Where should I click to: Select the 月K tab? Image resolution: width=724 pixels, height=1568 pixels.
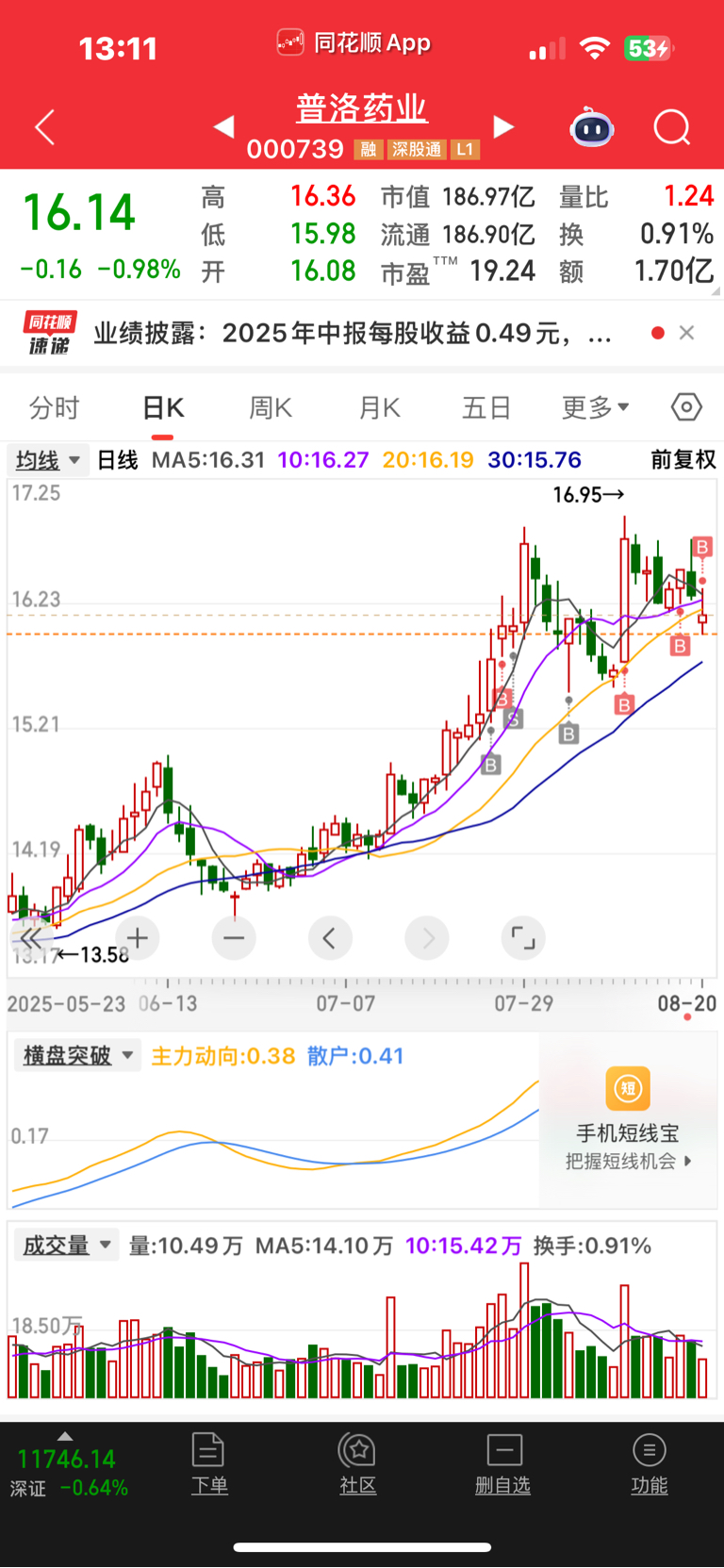[x=380, y=408]
